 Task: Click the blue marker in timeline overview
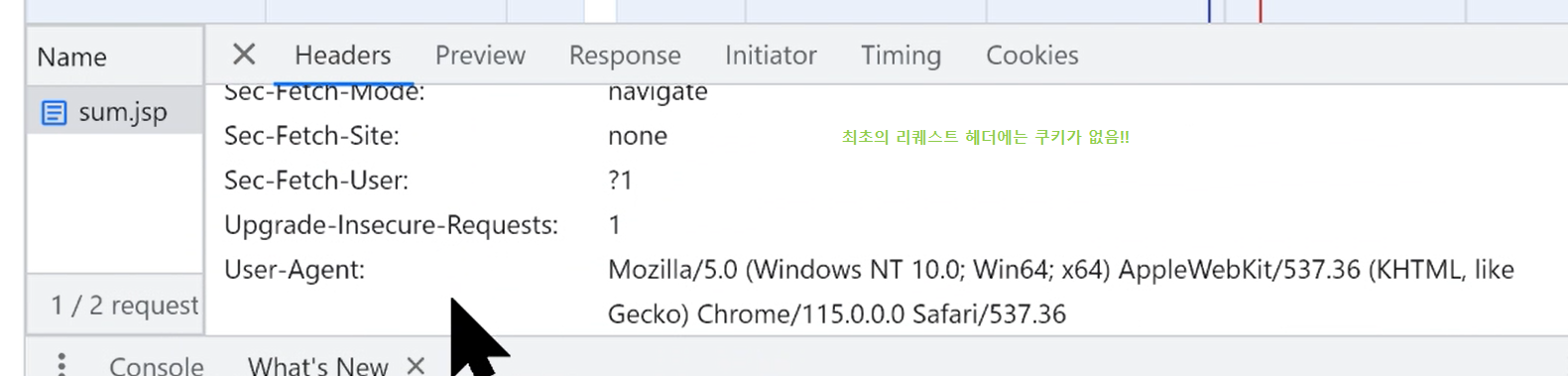tap(1209, 11)
